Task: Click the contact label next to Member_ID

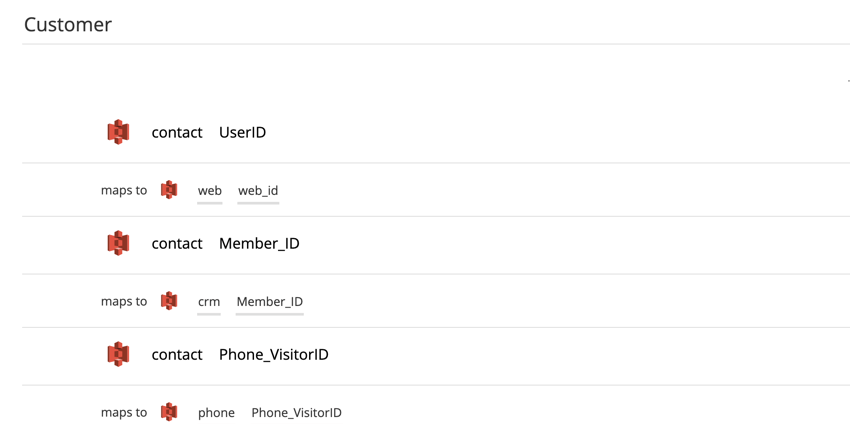Action: coord(177,244)
